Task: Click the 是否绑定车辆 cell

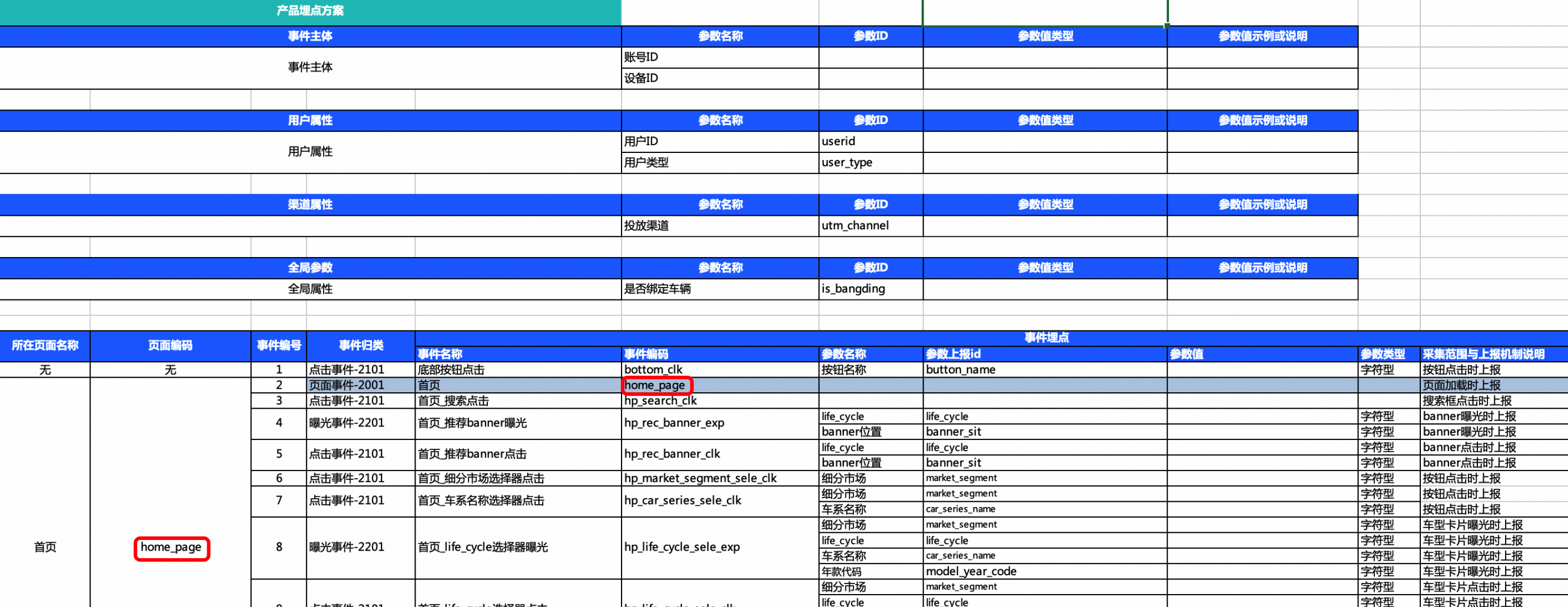Action: pos(720,289)
